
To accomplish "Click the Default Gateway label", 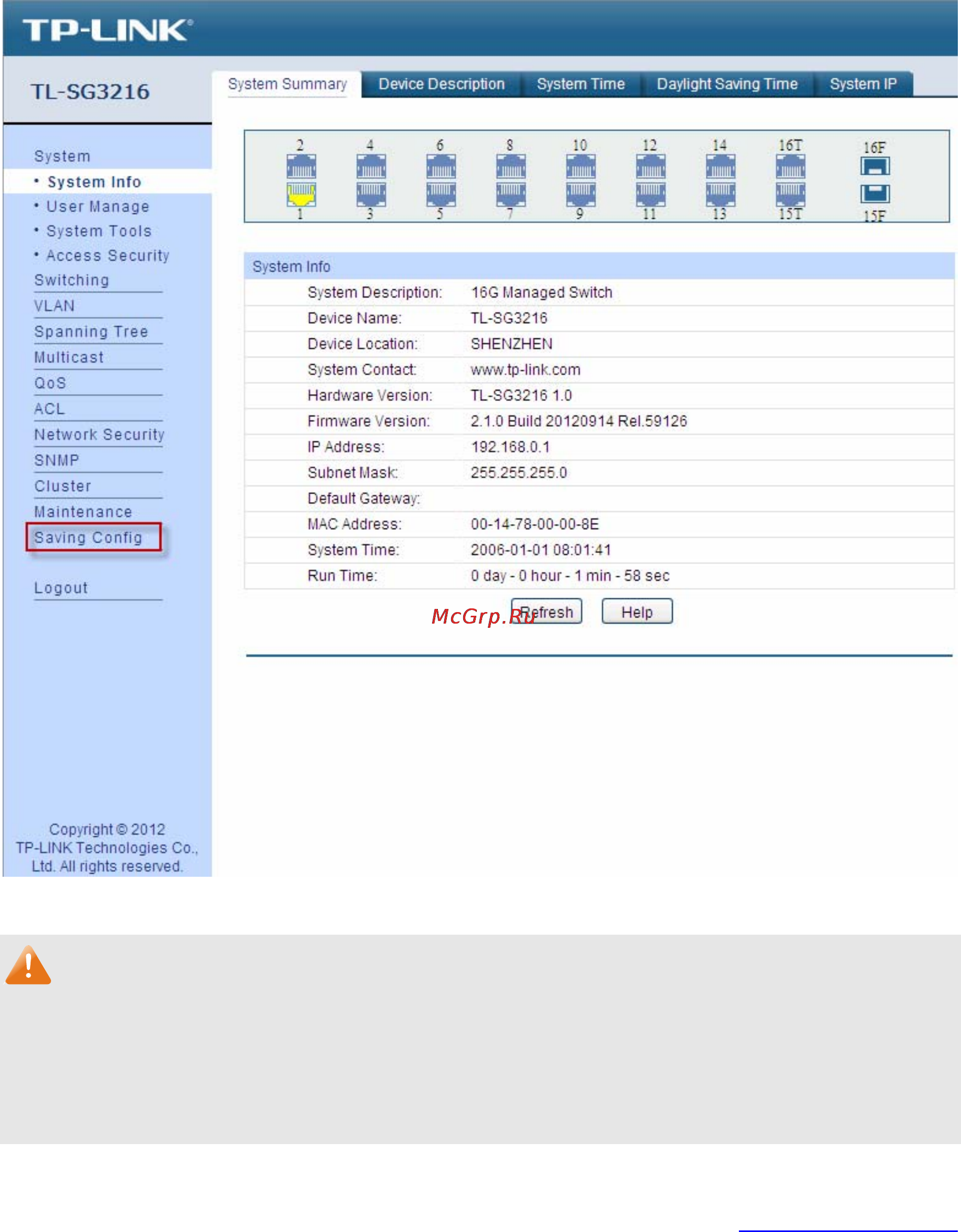I will [x=364, y=499].
